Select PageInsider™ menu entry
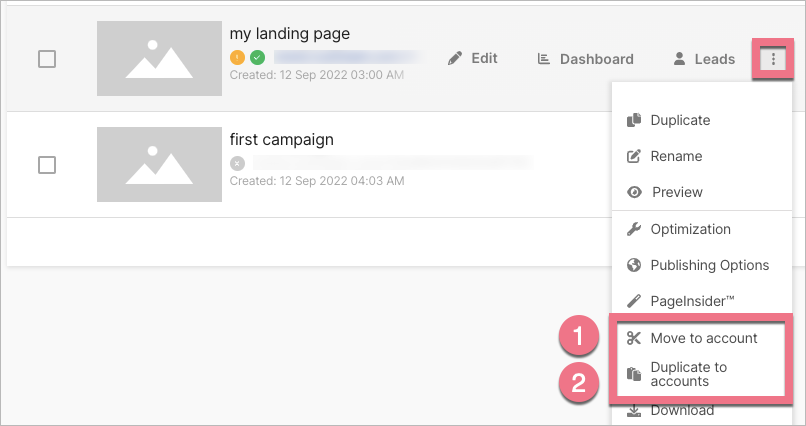The width and height of the screenshot is (806, 426). (x=692, y=300)
